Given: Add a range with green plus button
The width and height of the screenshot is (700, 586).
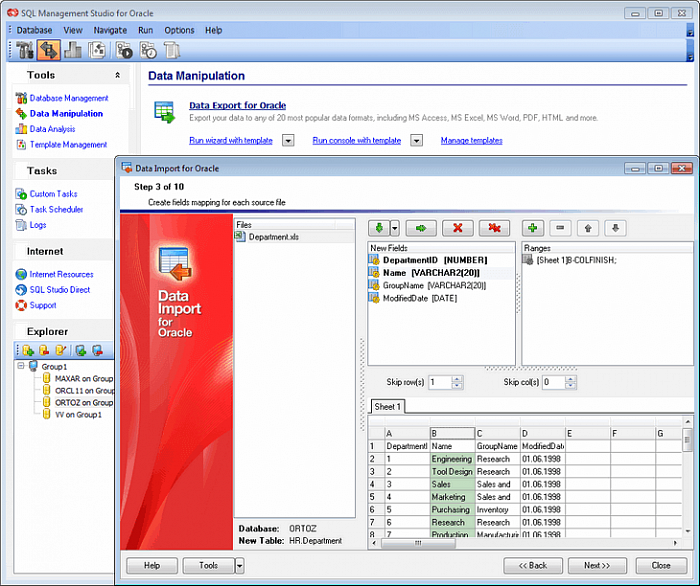Looking at the screenshot, I should coord(533,228).
